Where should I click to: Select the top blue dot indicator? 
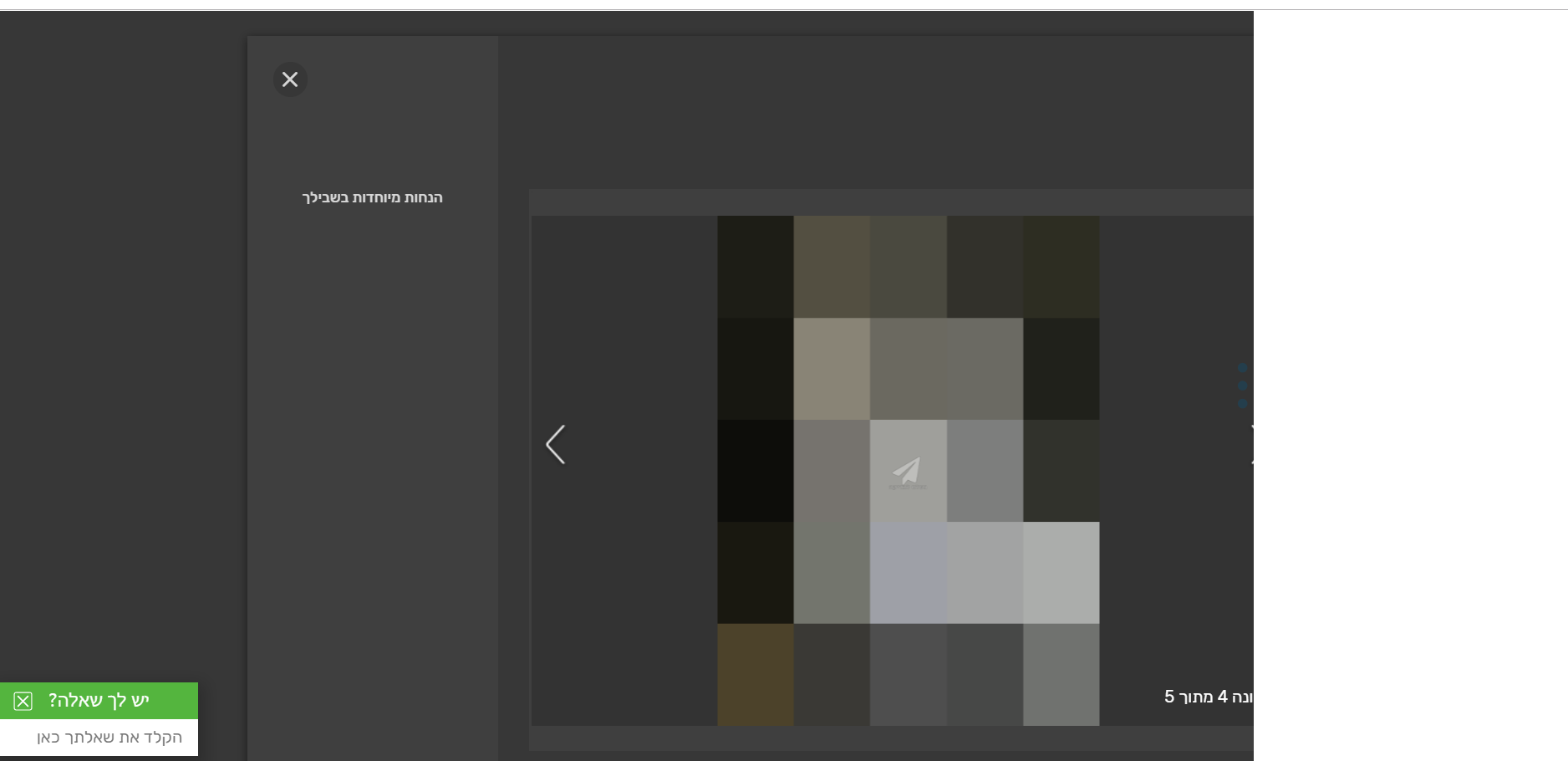click(1243, 368)
